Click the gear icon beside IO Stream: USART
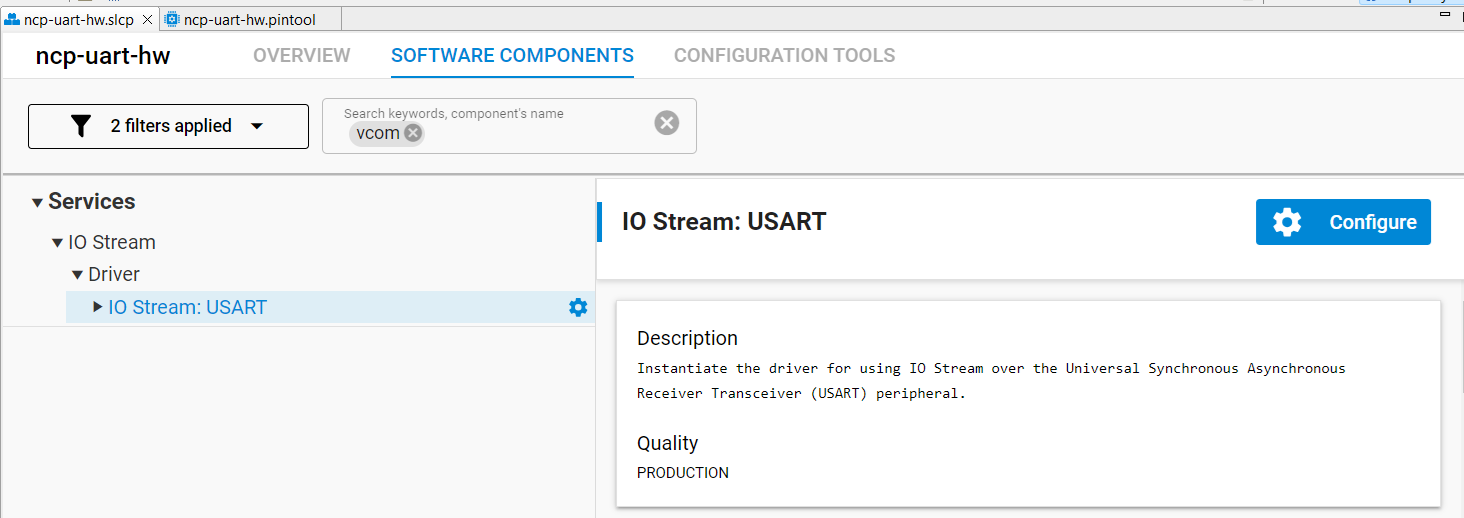This screenshot has height=518, width=1464. pyautogui.click(x=577, y=308)
